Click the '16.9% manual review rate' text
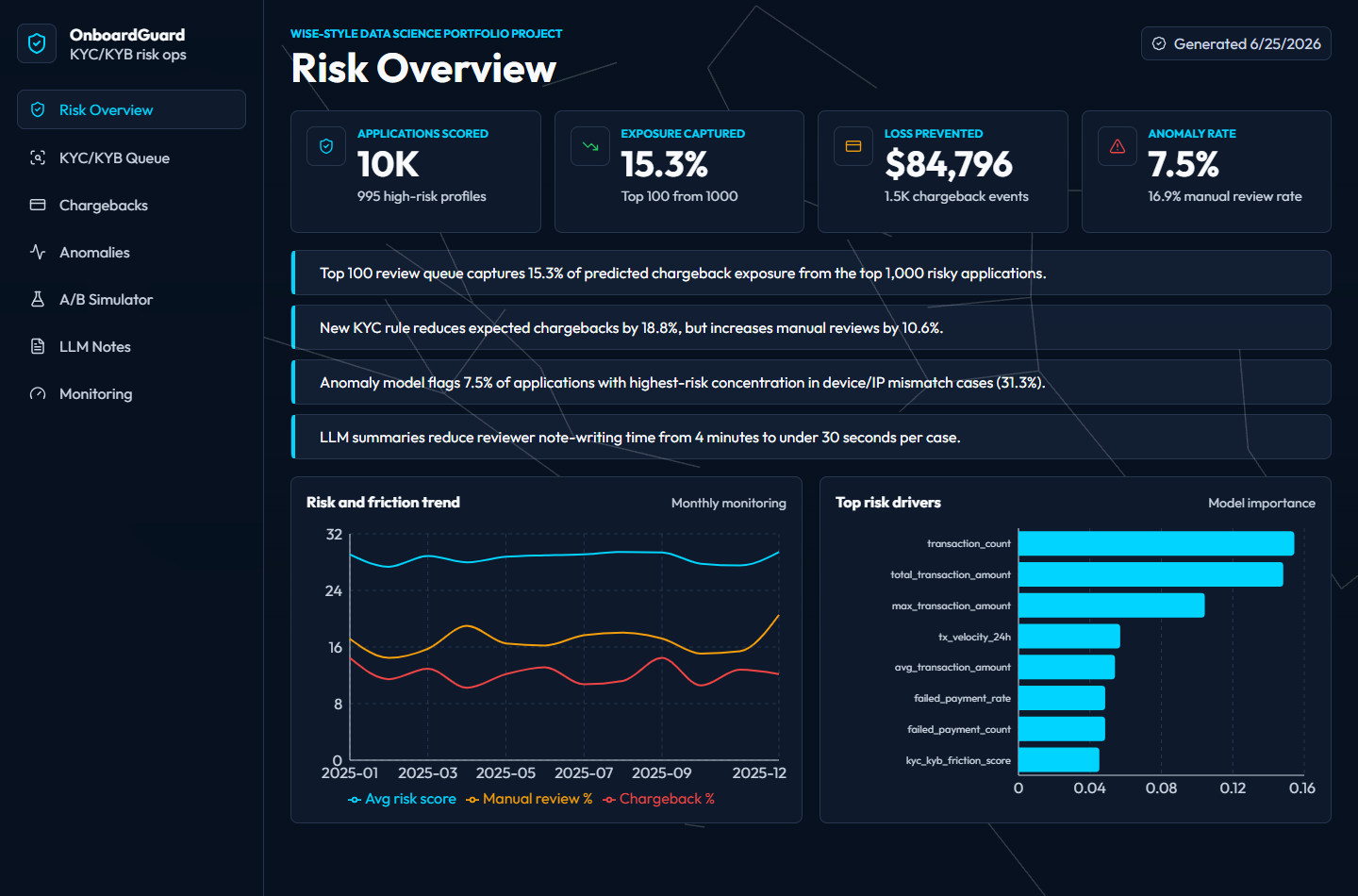 1225,196
